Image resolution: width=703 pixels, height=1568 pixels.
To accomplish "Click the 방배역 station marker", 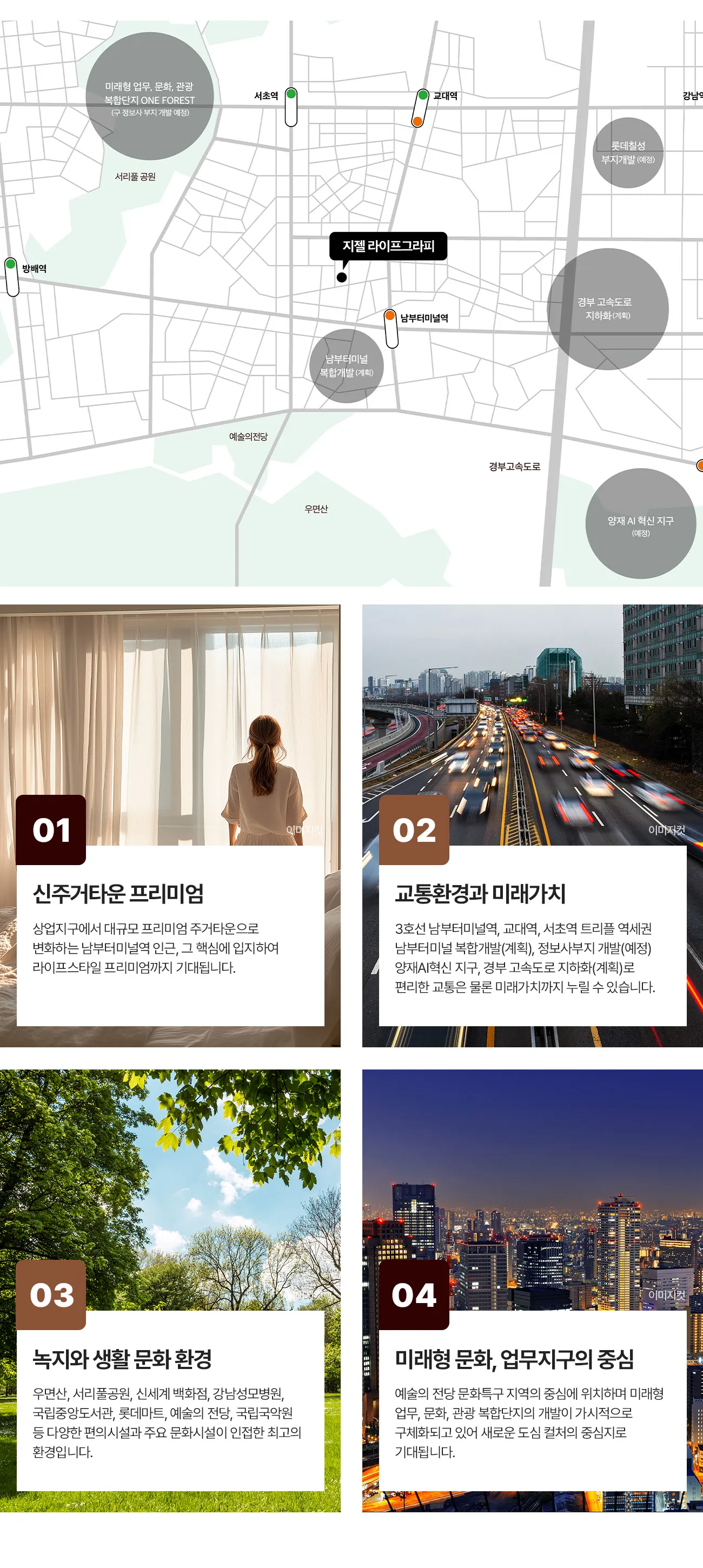I will click(x=11, y=277).
